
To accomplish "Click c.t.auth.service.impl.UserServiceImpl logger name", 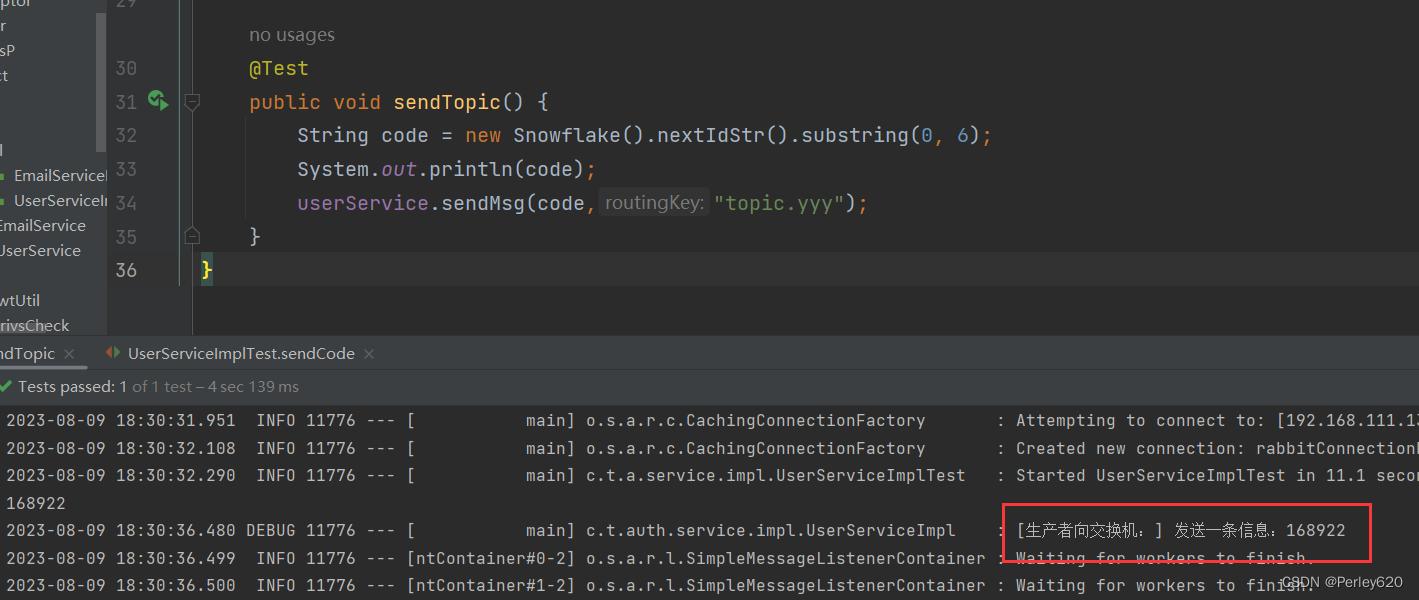I will point(771,531).
